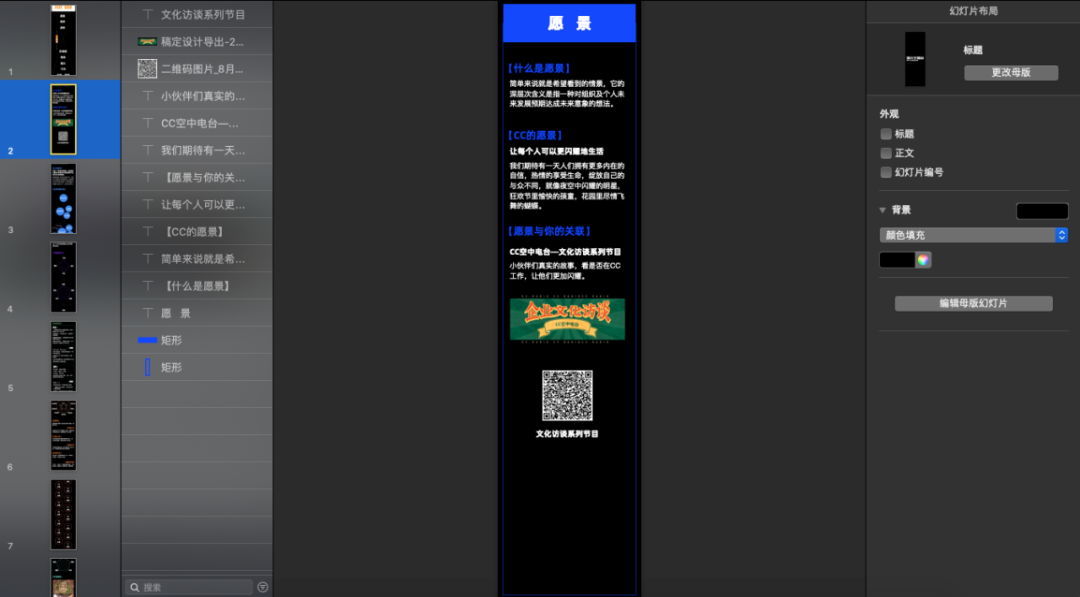Click the 【什么是愿景】 heading on the slide canvas
1080x597 pixels.
(x=539, y=68)
